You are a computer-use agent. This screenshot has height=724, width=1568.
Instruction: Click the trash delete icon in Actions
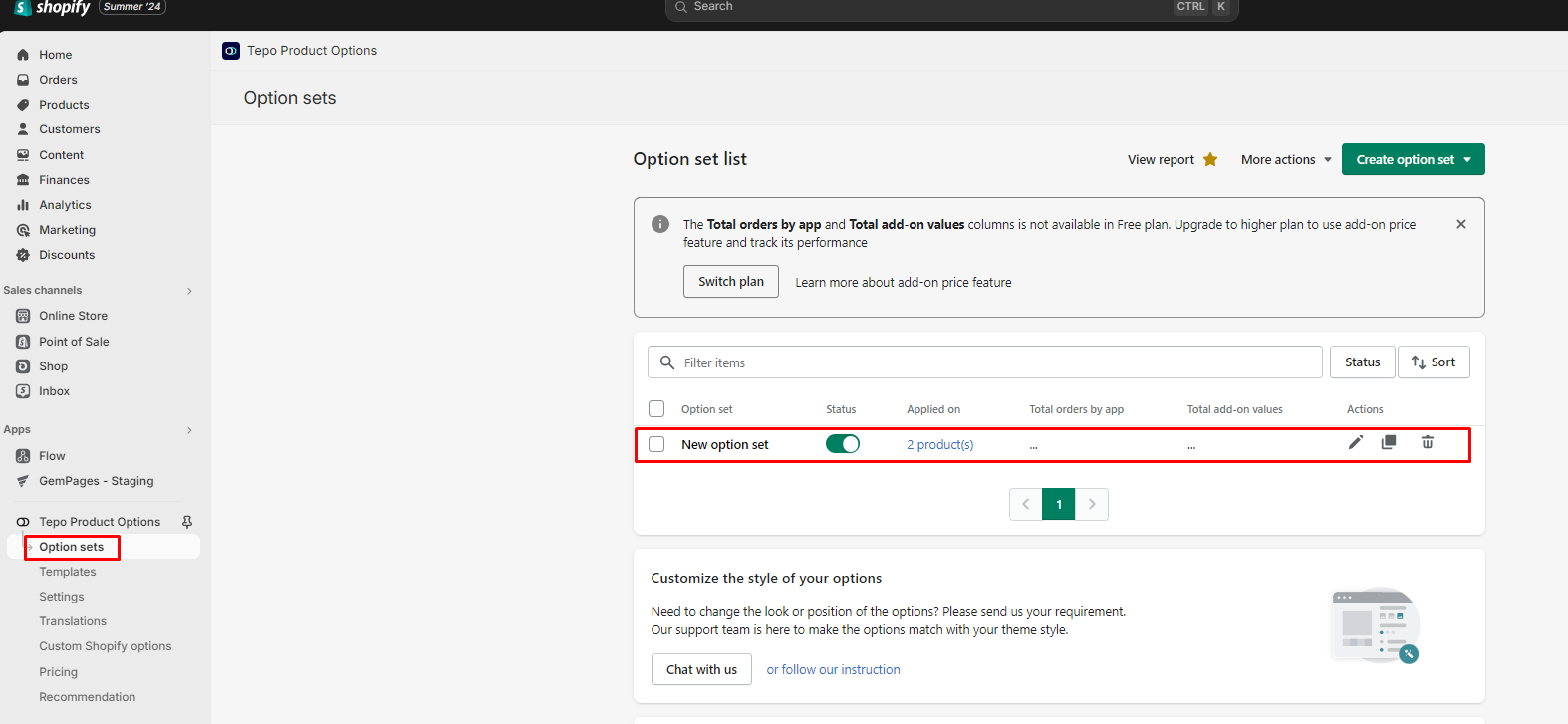[1427, 443]
